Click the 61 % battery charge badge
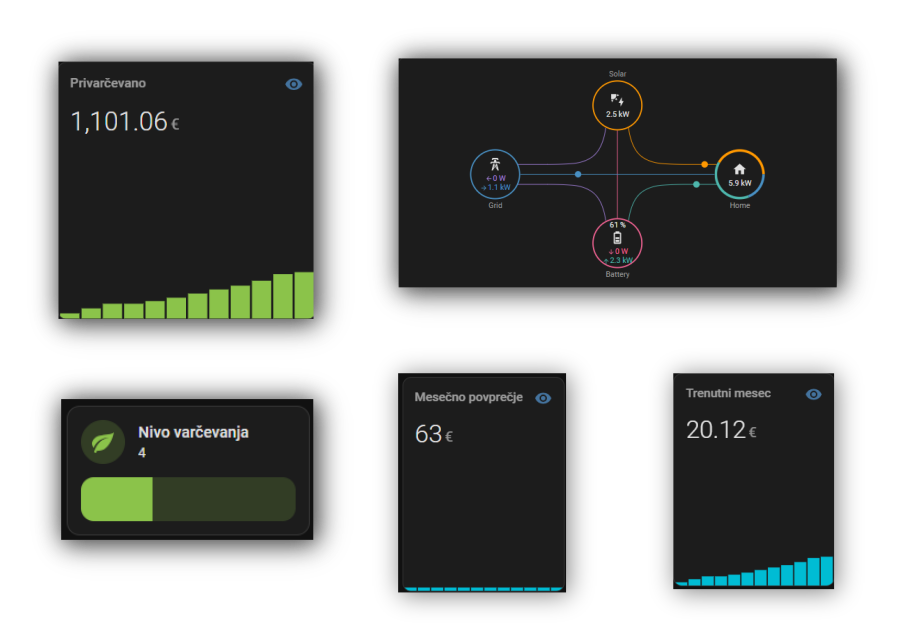Image resolution: width=900 pixels, height=624 pixels. [616, 224]
